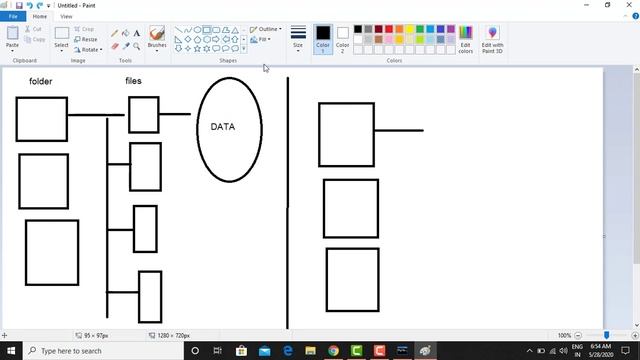Open Customize Quick Access Toolbar arrow
640x360 pixels.
point(49,6)
